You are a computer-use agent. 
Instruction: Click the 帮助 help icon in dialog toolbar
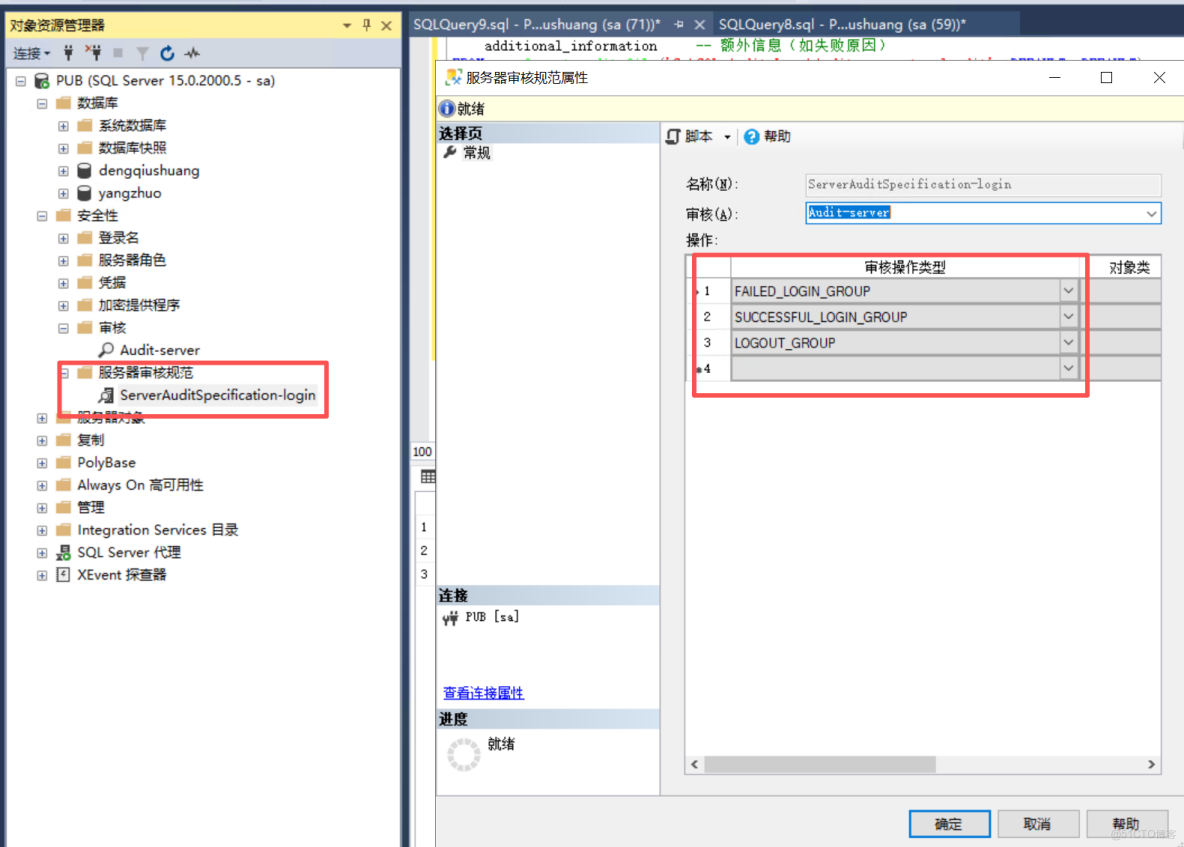coord(751,135)
